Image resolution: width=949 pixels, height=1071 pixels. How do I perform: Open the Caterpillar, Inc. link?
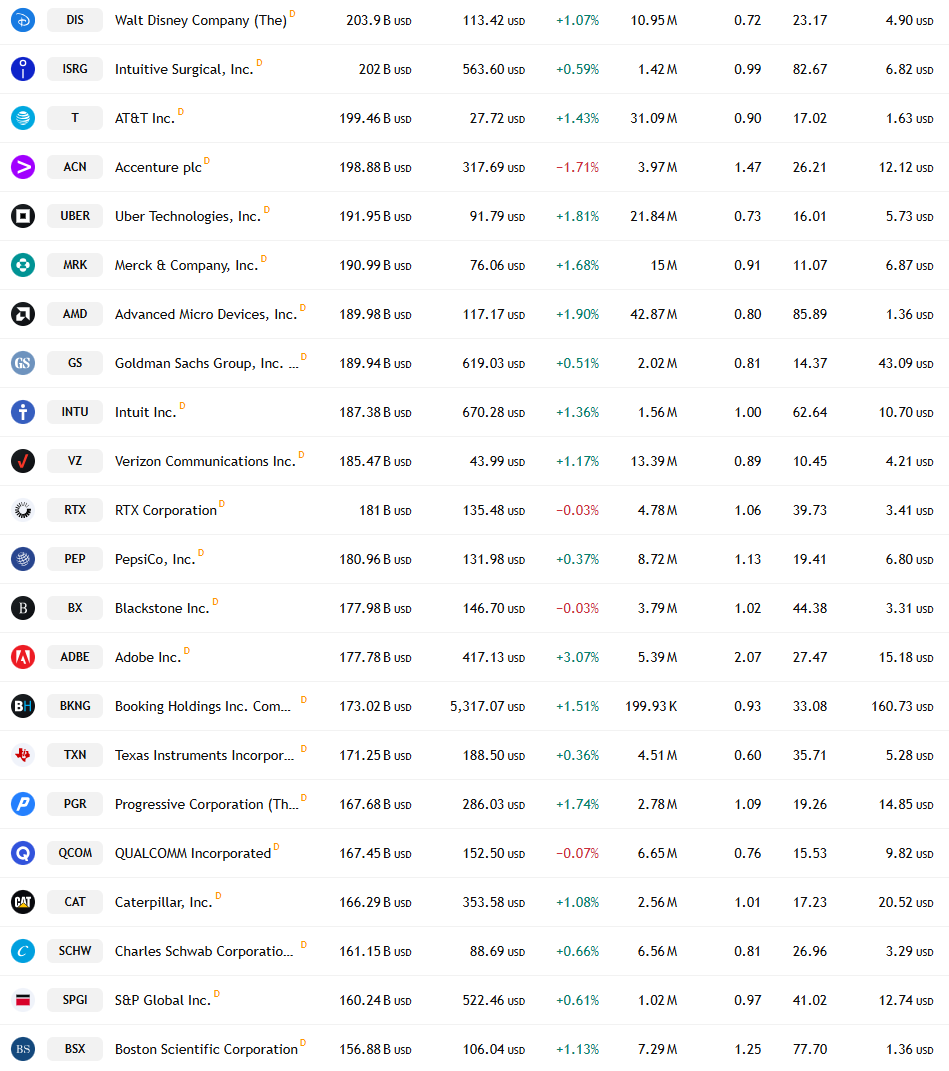click(164, 902)
